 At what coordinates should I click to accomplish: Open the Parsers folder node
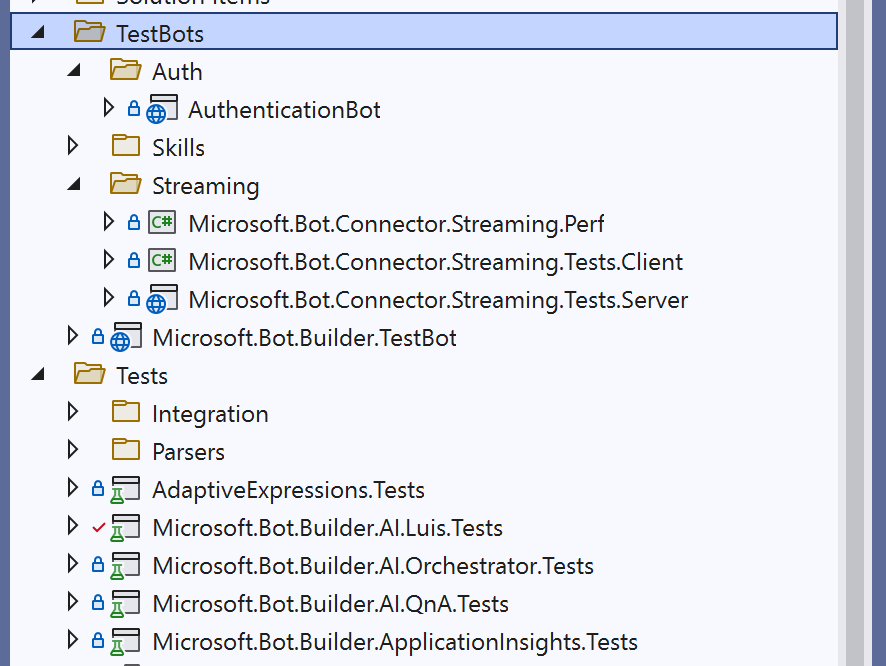pos(71,450)
